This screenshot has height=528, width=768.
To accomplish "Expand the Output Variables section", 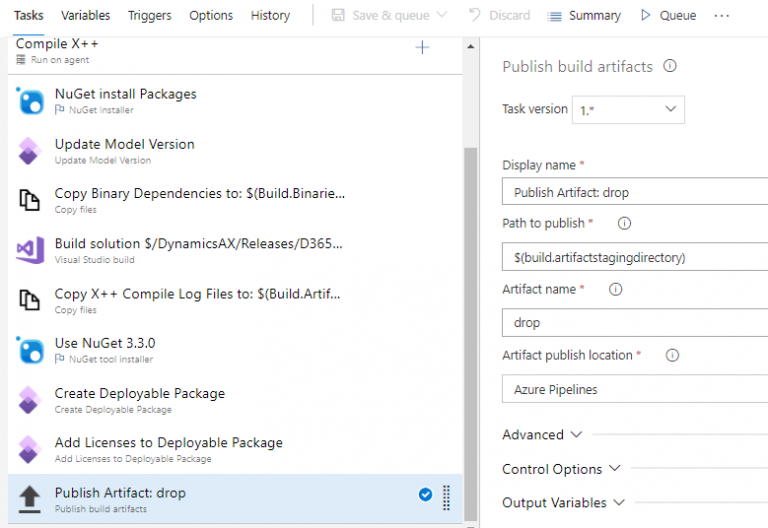I will pyautogui.click(x=563, y=503).
